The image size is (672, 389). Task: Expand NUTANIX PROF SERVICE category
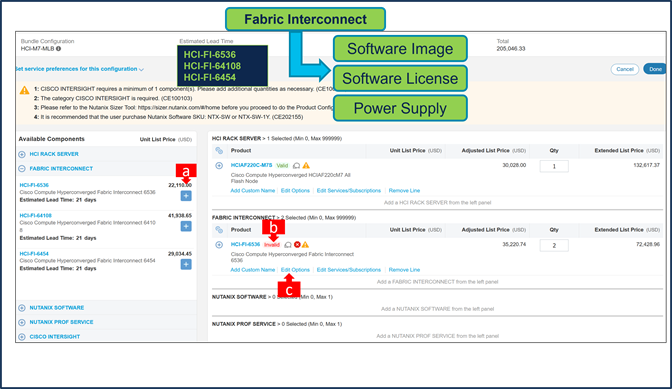[x=22, y=322]
